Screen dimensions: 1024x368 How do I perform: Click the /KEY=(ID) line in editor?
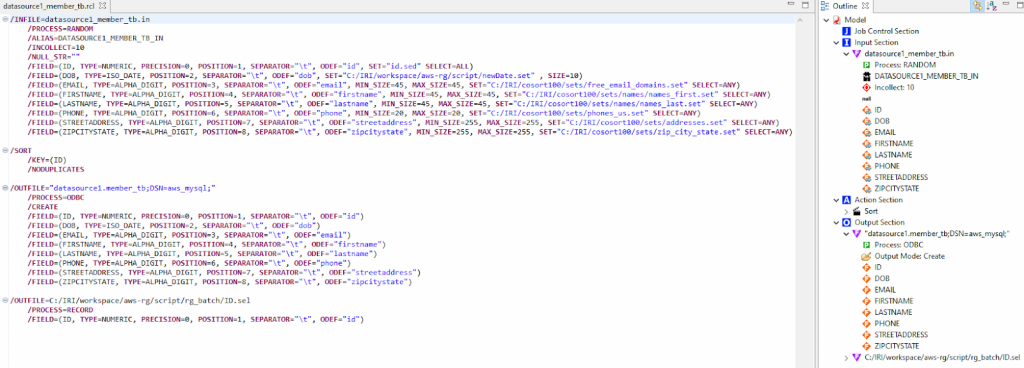click(x=47, y=160)
